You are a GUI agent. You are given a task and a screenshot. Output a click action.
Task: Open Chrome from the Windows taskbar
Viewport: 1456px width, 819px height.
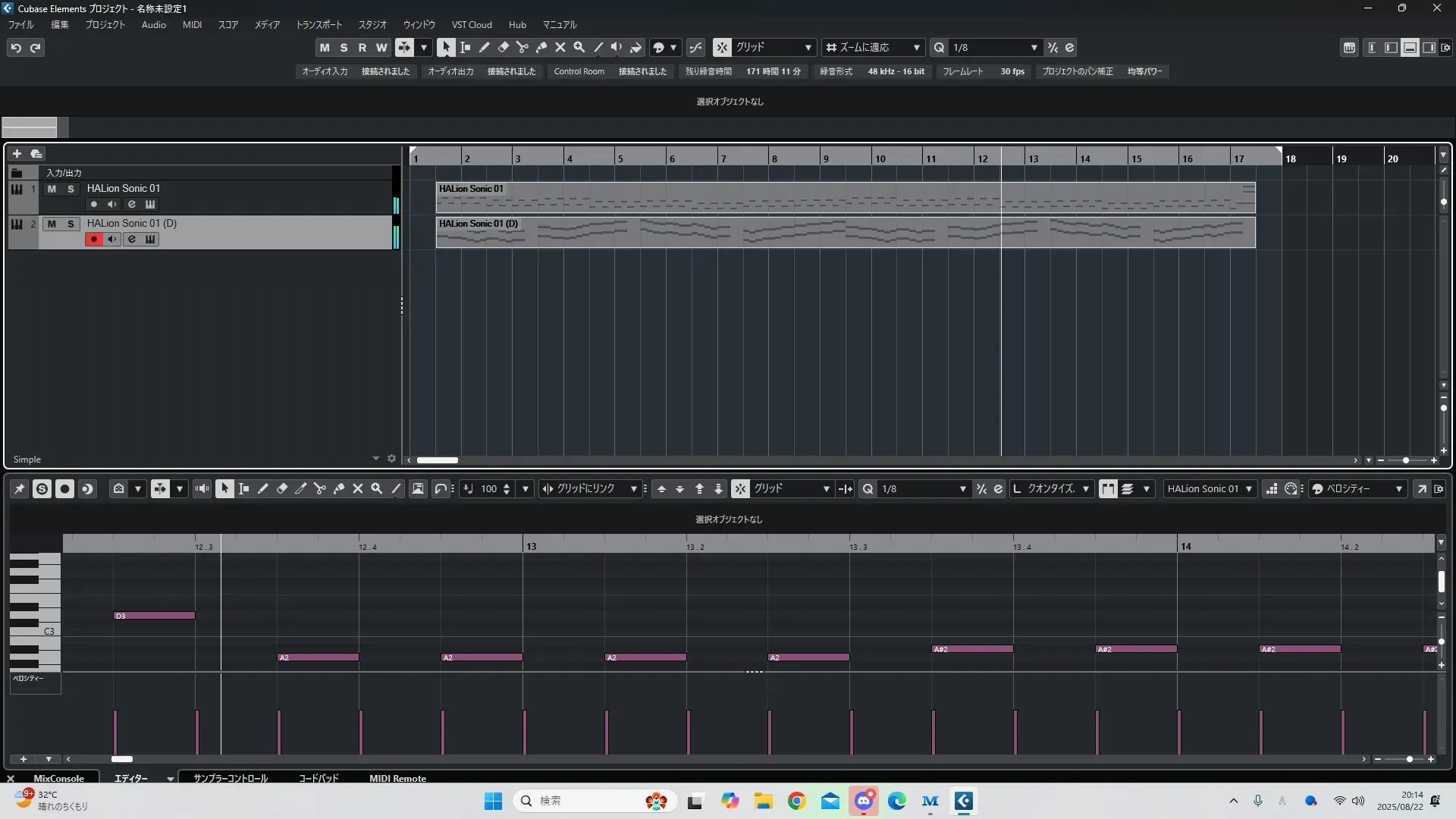click(x=797, y=802)
